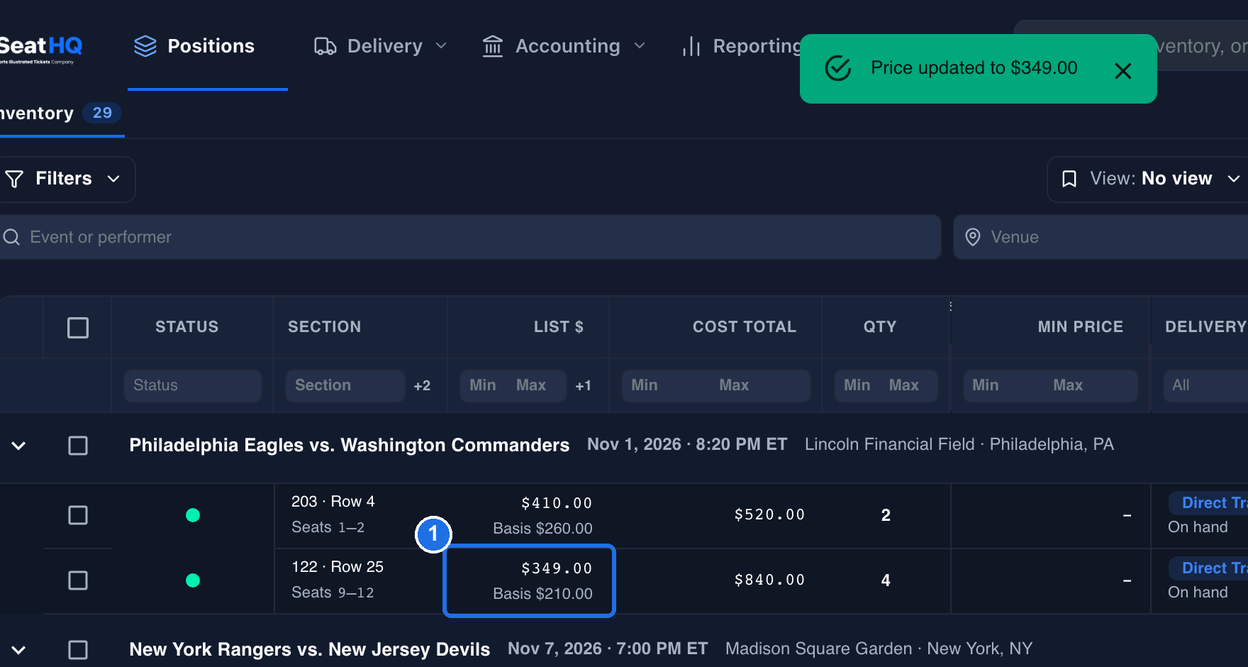1248x667 pixels.
Task: Click the Venue location pin icon
Action: tap(973, 237)
